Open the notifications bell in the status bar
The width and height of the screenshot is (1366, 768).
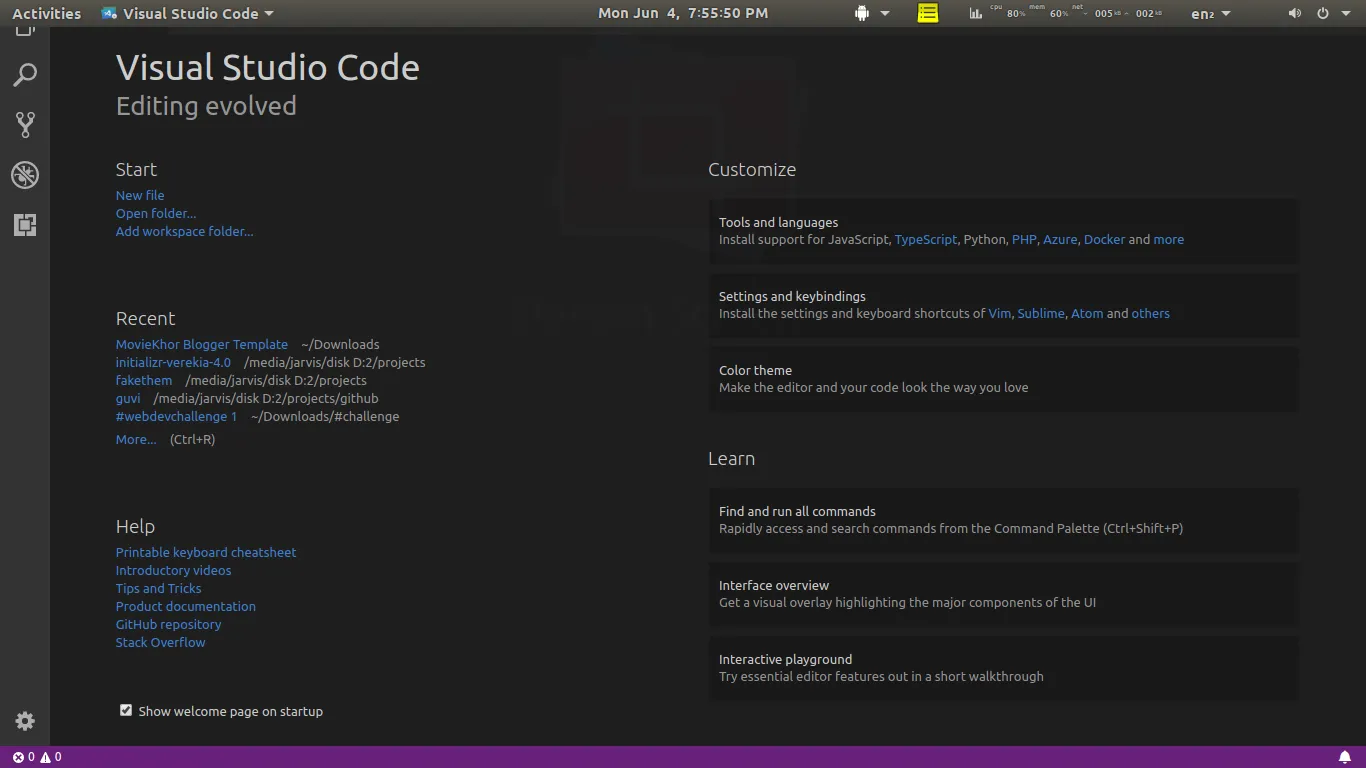click(x=1344, y=756)
